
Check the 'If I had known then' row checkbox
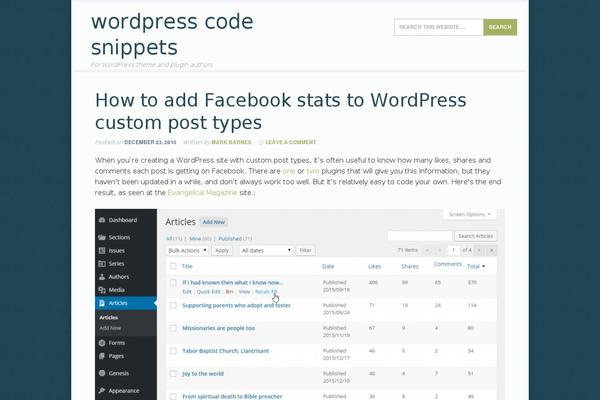[x=173, y=282]
